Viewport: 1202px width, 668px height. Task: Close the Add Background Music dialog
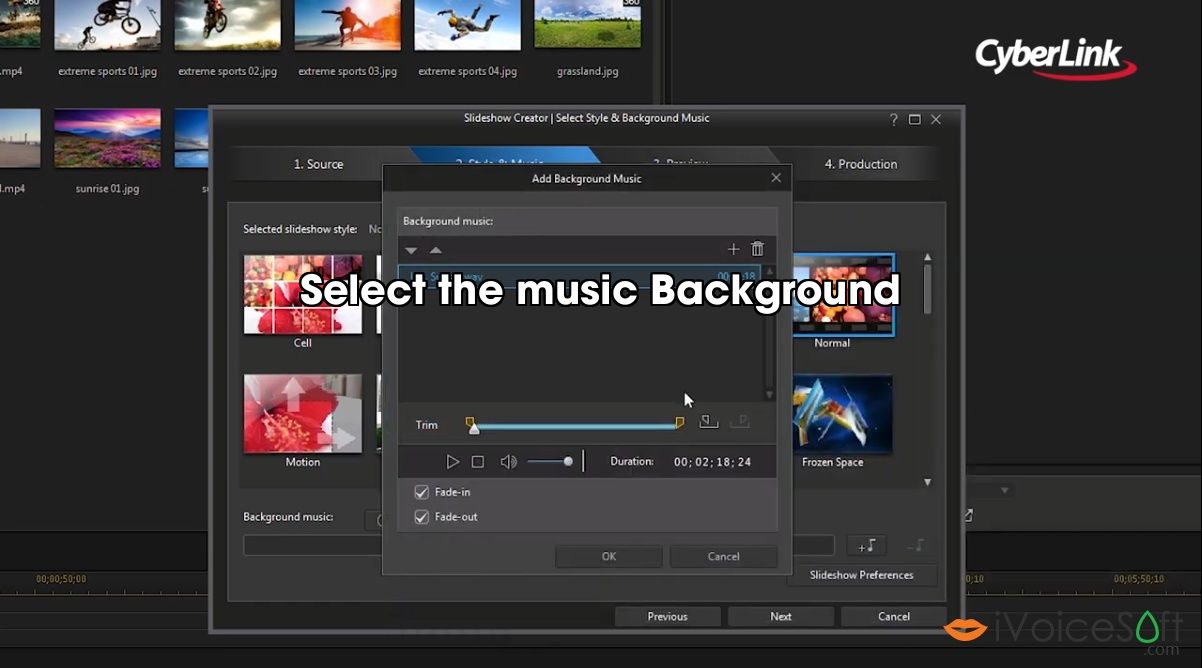coord(776,178)
